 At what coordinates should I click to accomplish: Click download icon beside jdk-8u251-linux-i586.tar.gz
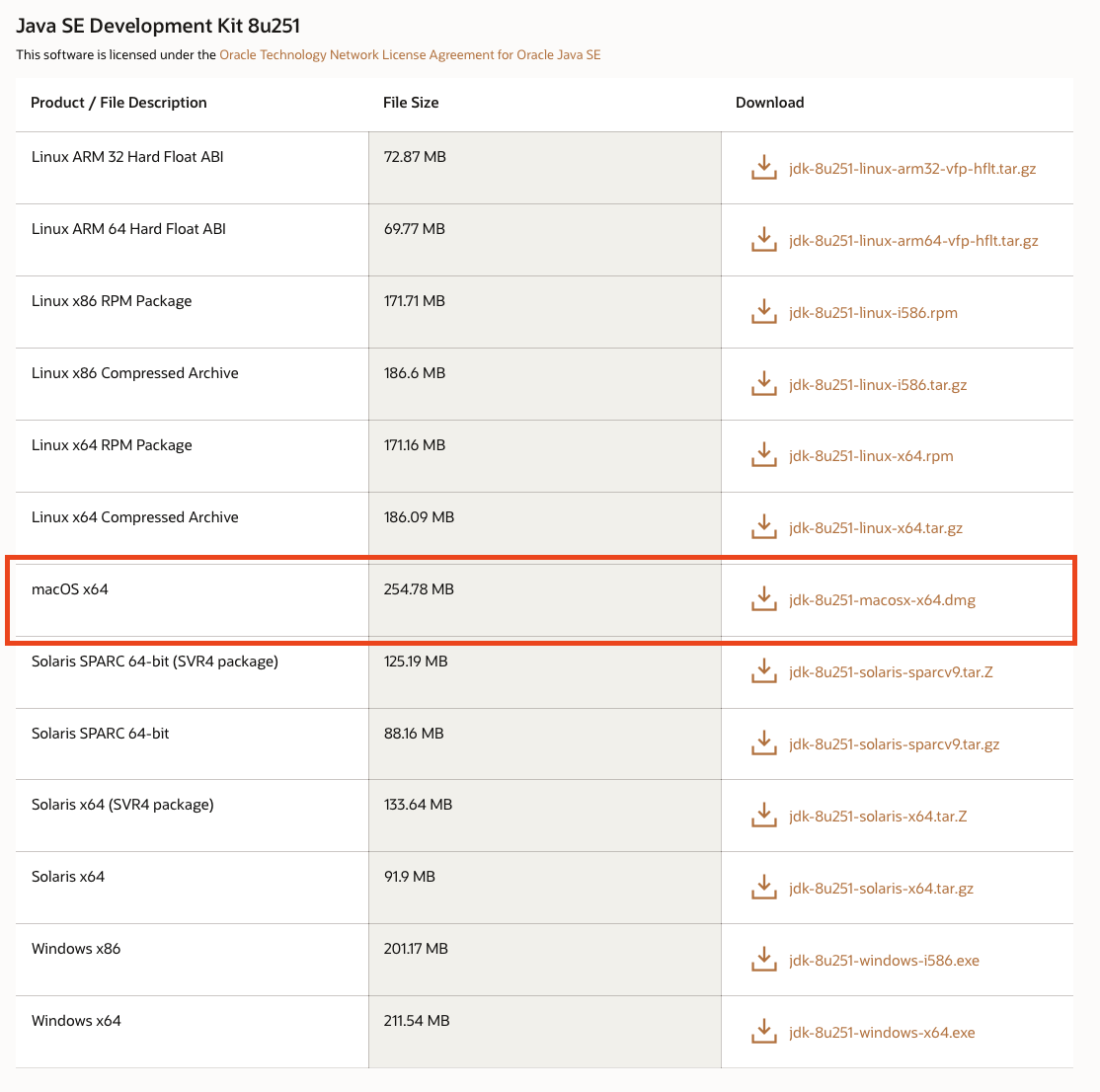764,384
